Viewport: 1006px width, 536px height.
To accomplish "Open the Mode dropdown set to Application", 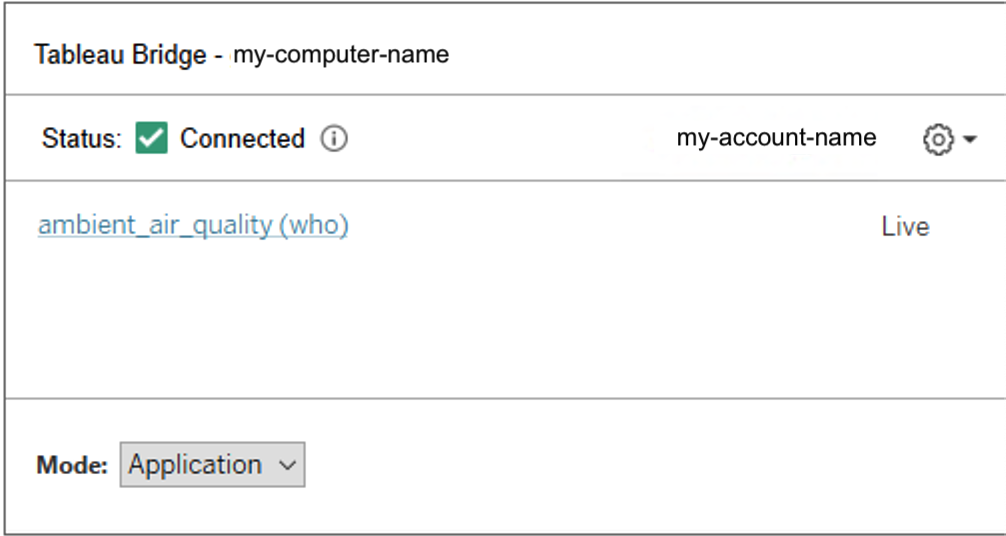I will pyautogui.click(x=212, y=464).
